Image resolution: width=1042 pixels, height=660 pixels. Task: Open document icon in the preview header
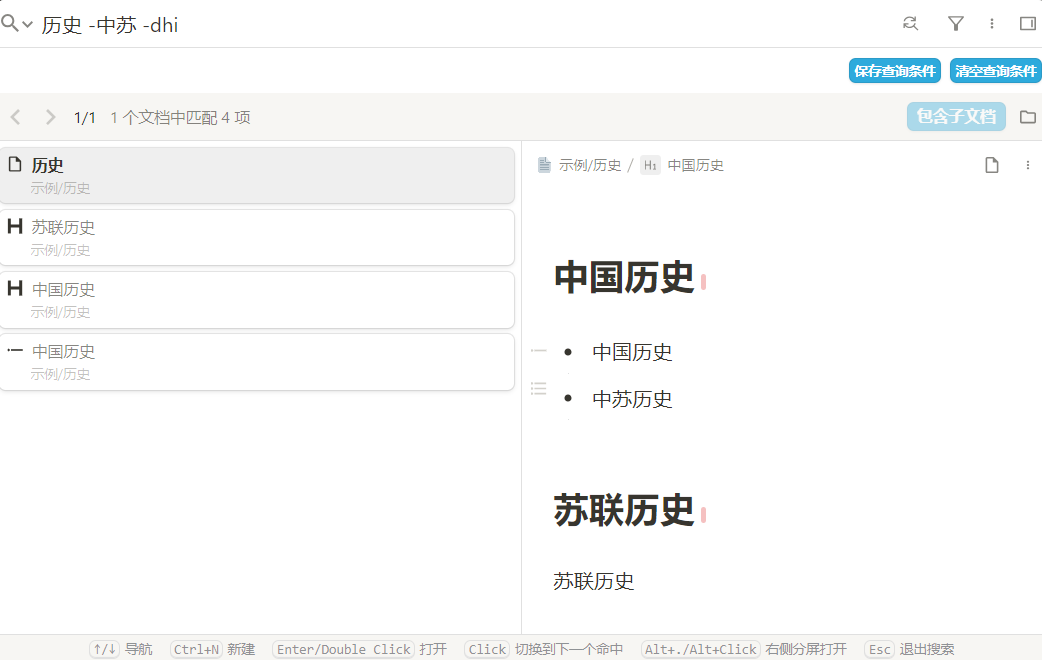click(x=991, y=165)
